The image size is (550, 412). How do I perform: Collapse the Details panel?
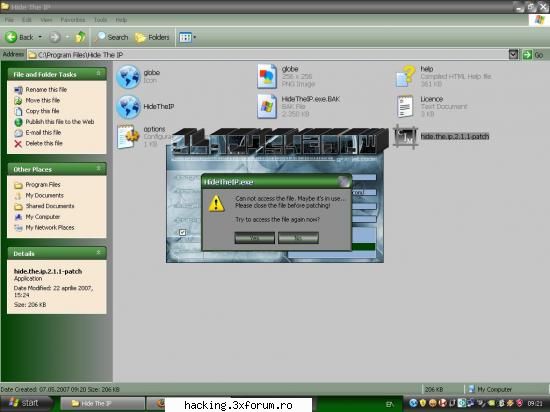[x=99, y=252]
